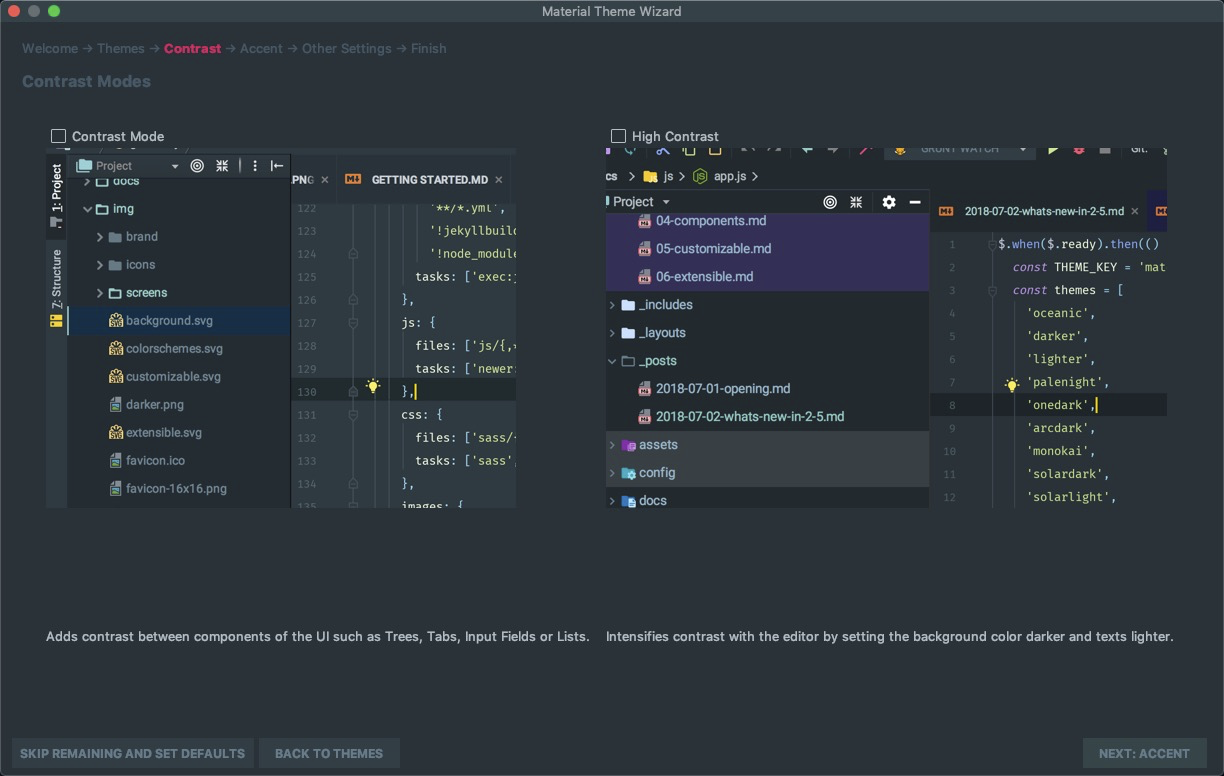Image resolution: width=1224 pixels, height=776 pixels.
Task: Click the lightbulb icon at line 130
Action: 373,386
